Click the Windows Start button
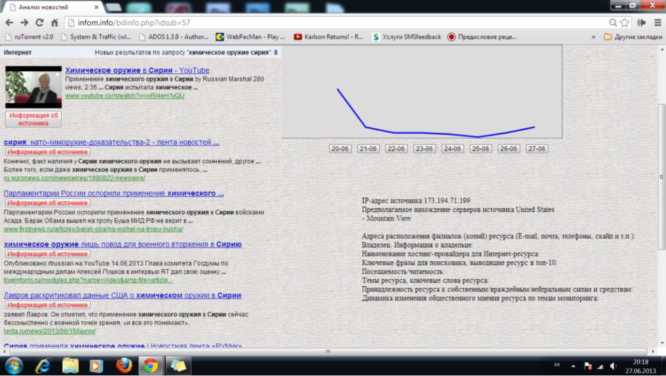The height and width of the screenshot is (376, 666). 14,365
